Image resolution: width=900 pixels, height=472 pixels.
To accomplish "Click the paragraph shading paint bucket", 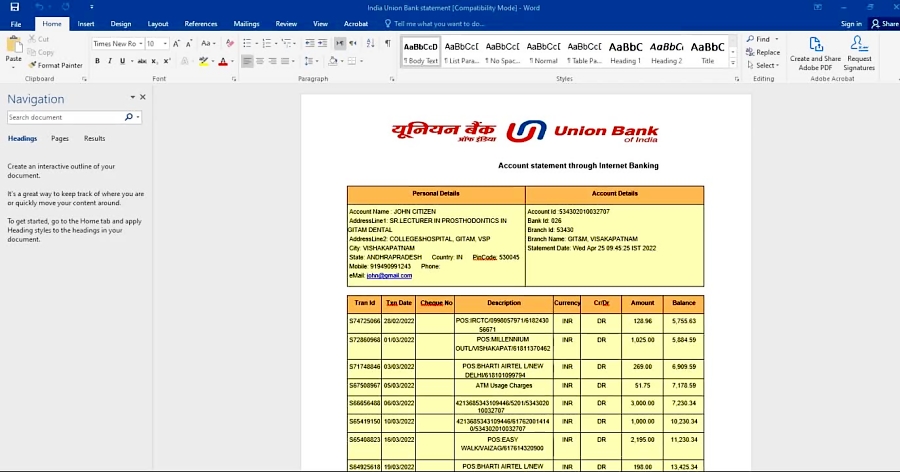I will [x=333, y=61].
